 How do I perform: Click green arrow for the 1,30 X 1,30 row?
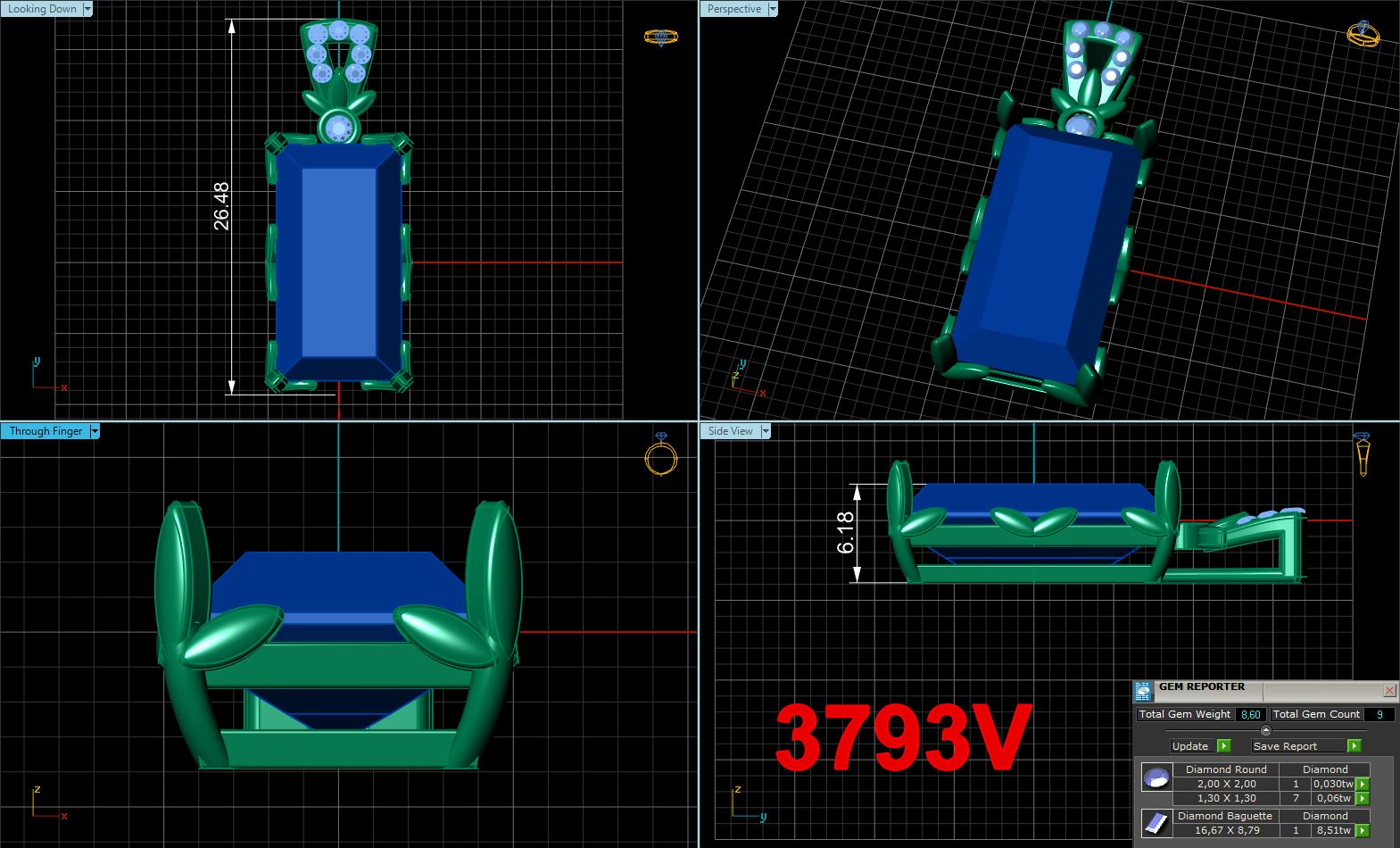pos(1363,798)
